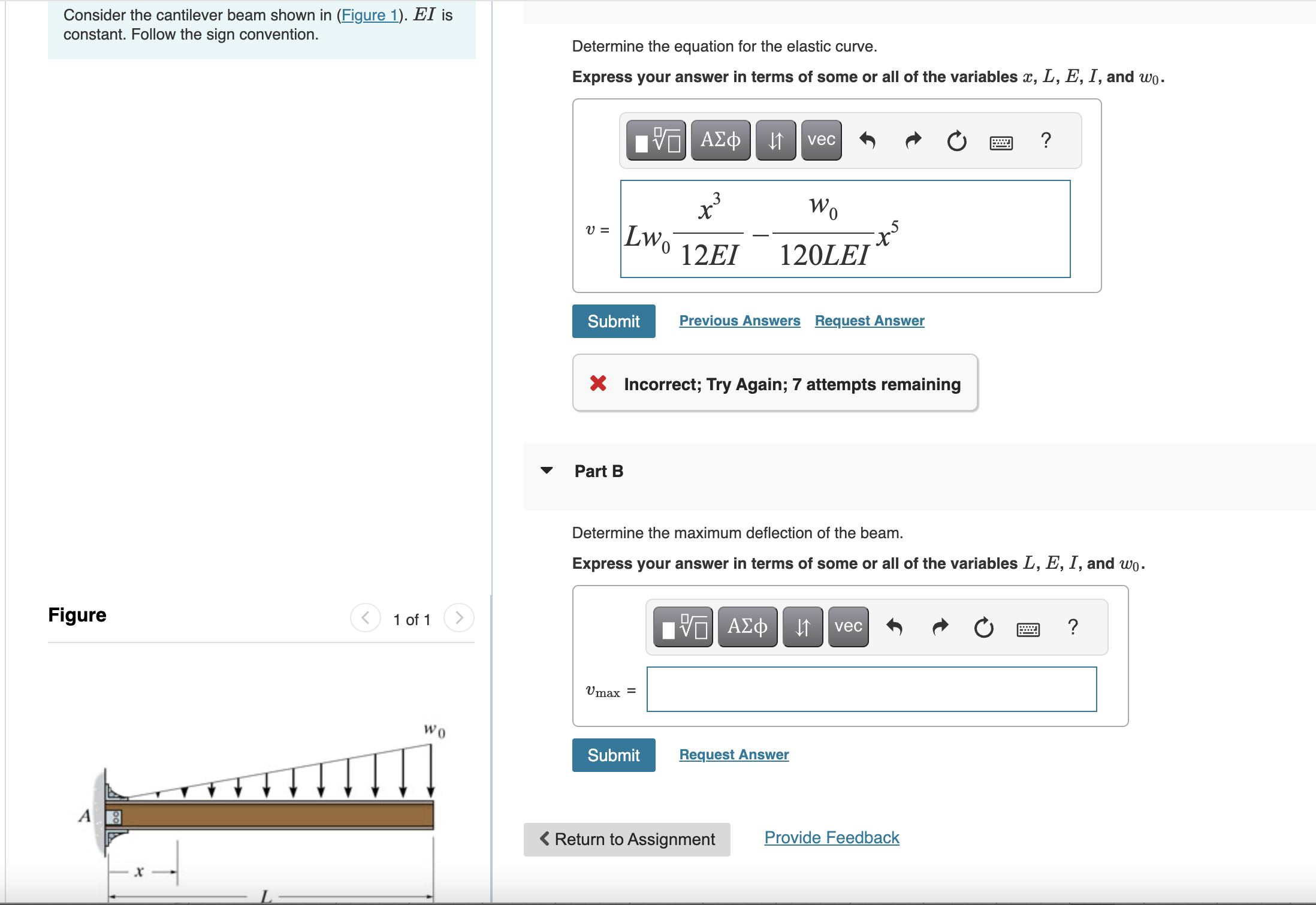Click the vec icon in Part B toolbar
The height and width of the screenshot is (905, 1316).
(847, 627)
